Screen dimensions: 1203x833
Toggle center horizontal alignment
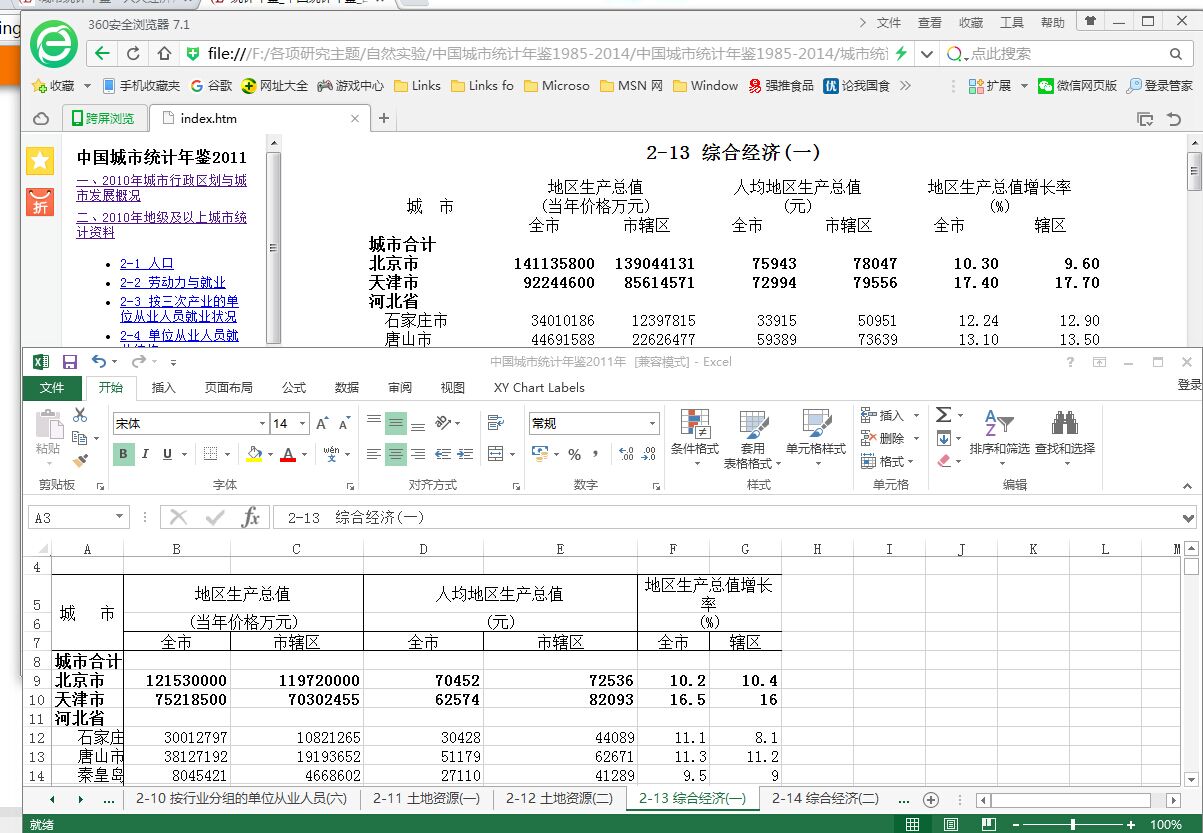pyautogui.click(x=396, y=454)
